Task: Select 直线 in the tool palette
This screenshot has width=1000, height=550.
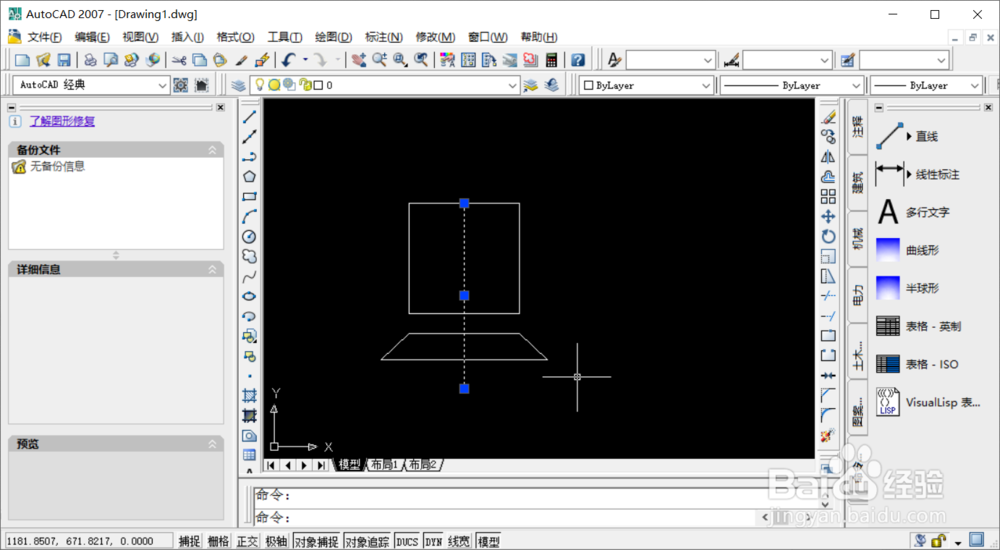Action: [908, 136]
